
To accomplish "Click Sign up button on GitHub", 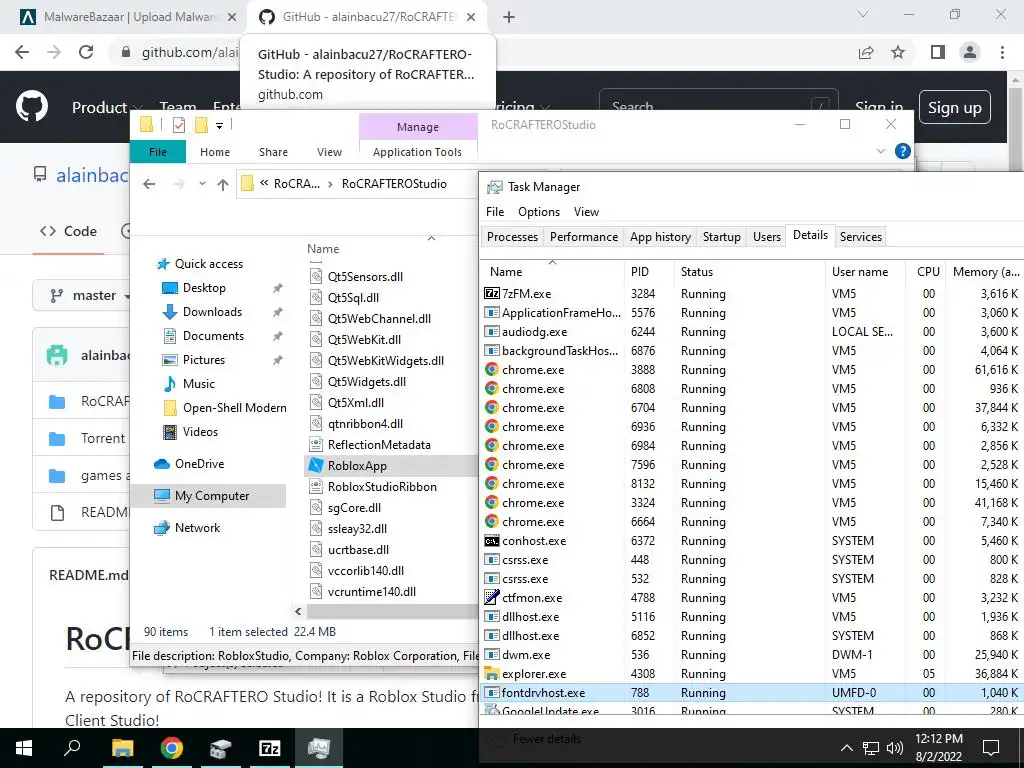I will coord(955,107).
